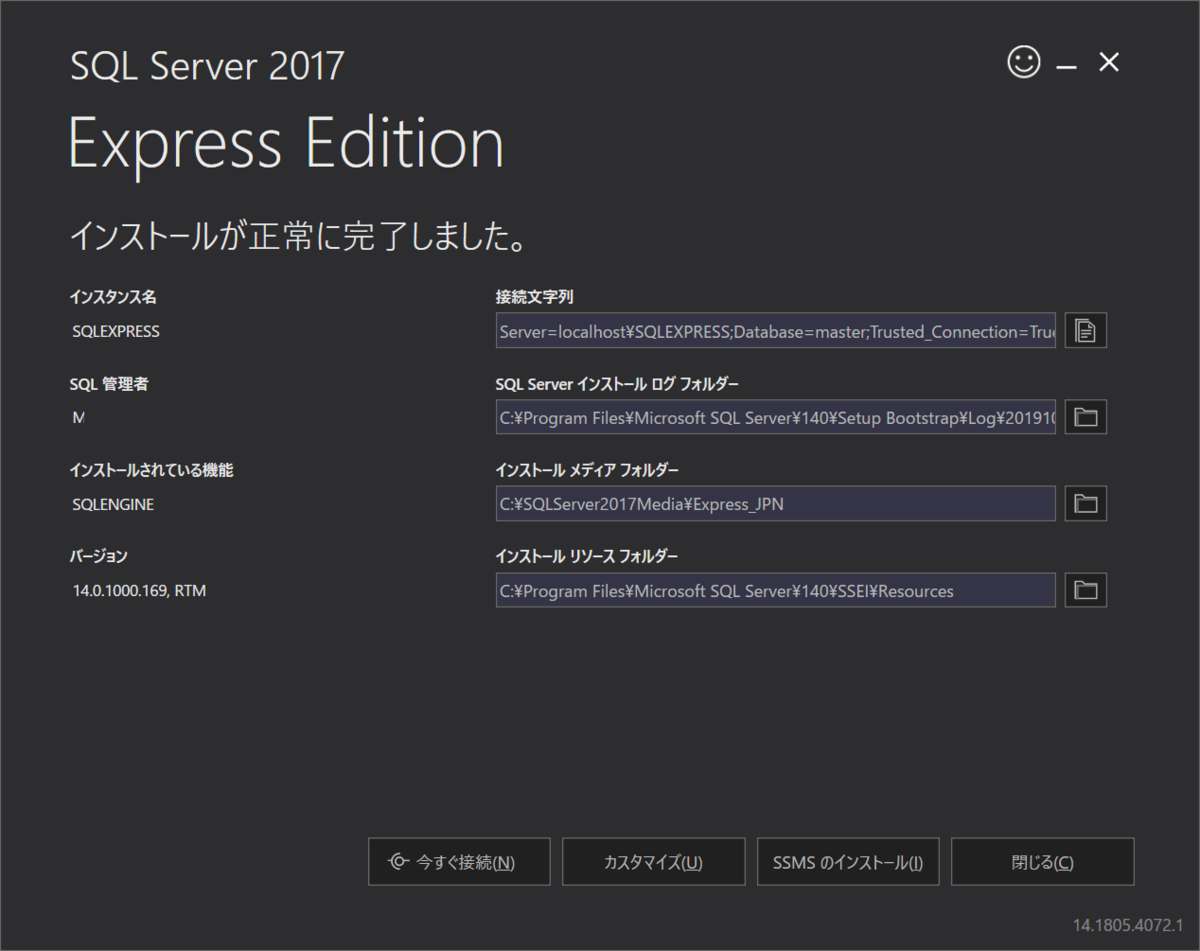The width and height of the screenshot is (1200, 951).
Task: Click the 接続文字列 label
Action: tap(534, 297)
